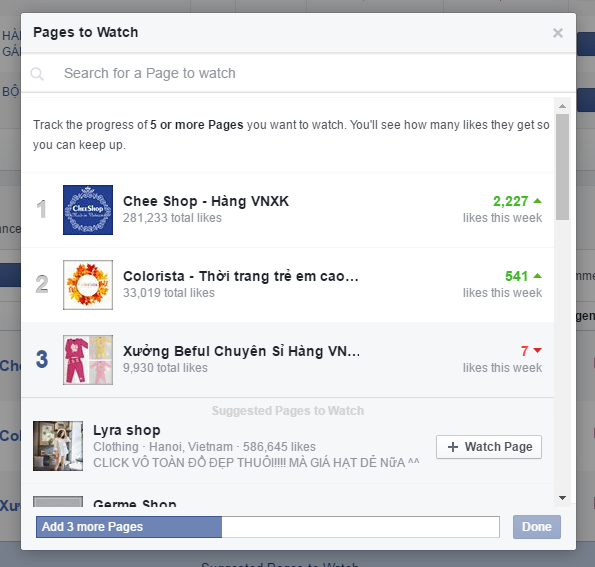
Task: Close the Pages to Watch dialog
Action: click(557, 33)
